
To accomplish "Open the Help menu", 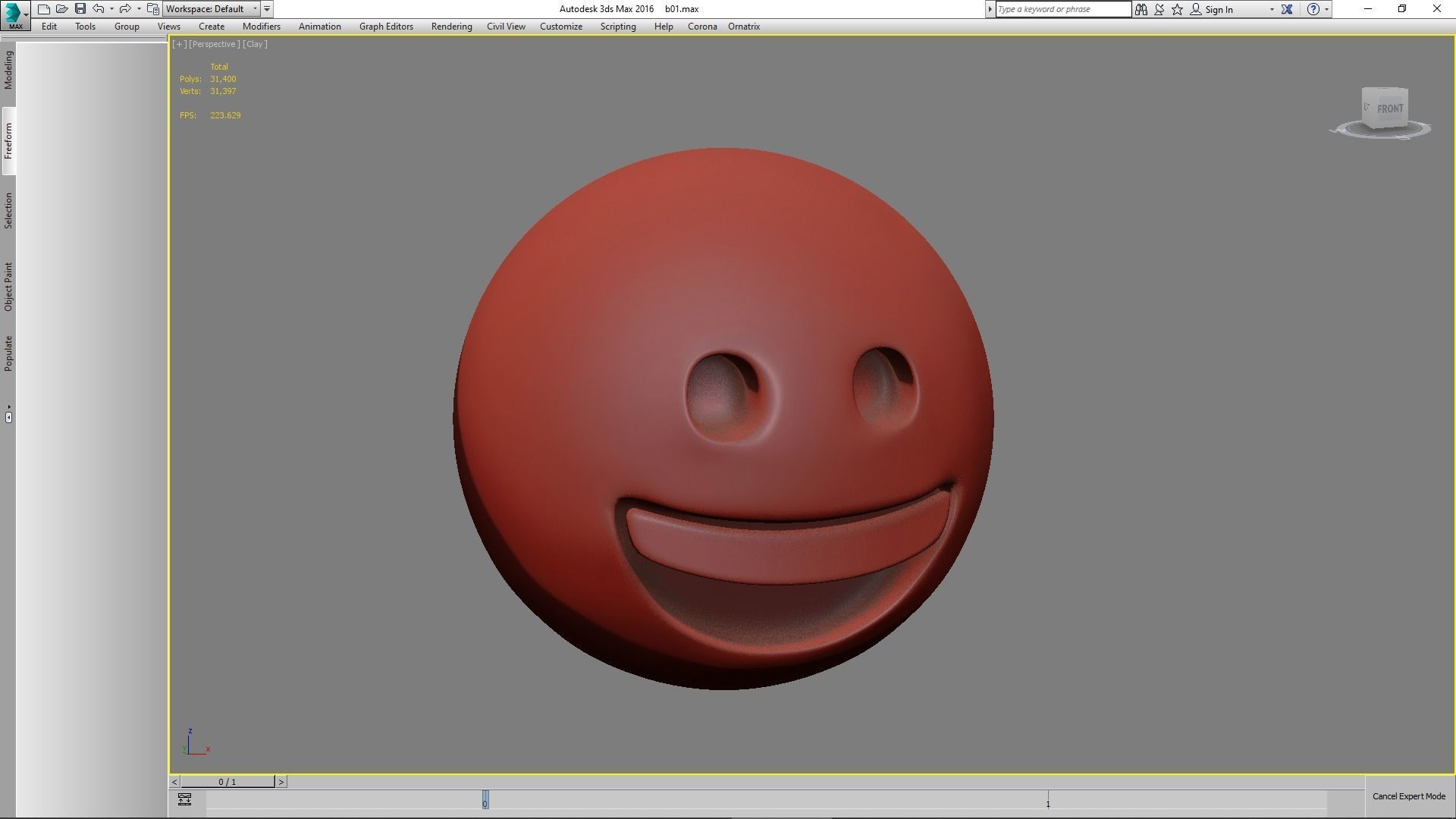I will coord(664,27).
